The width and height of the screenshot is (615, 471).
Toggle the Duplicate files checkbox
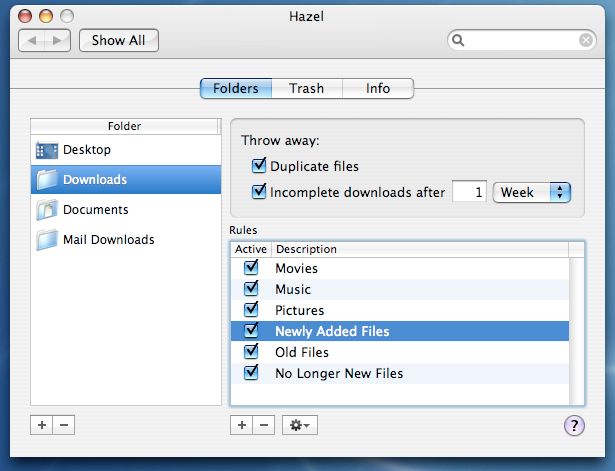coord(259,165)
